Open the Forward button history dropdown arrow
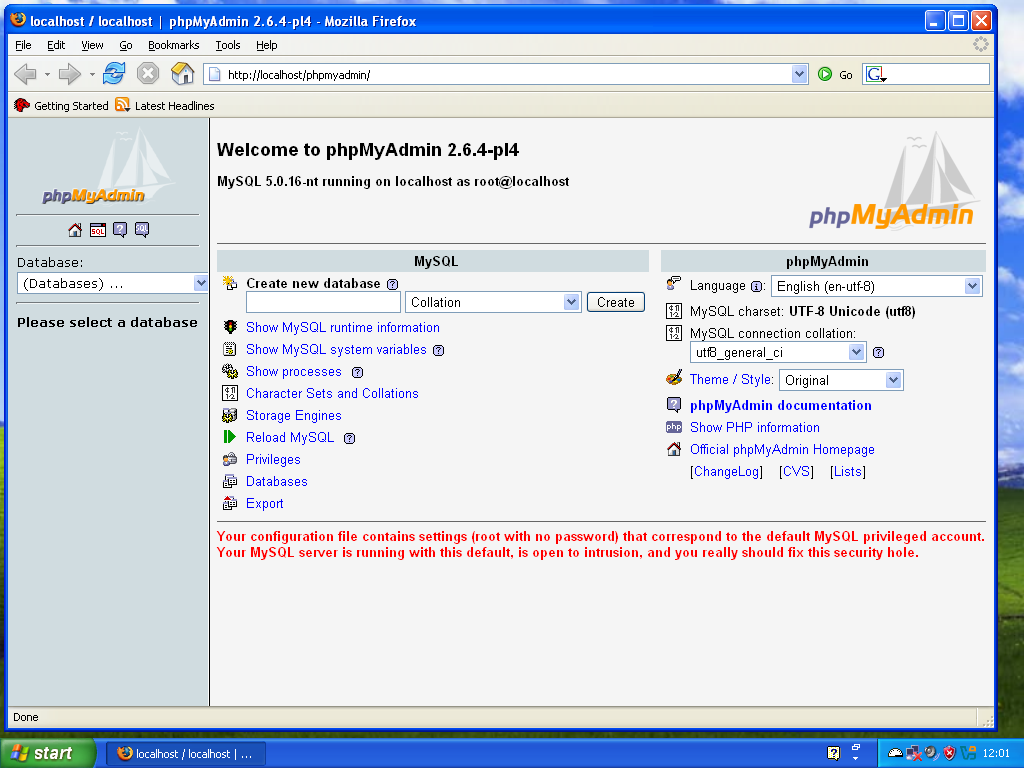 tap(92, 74)
